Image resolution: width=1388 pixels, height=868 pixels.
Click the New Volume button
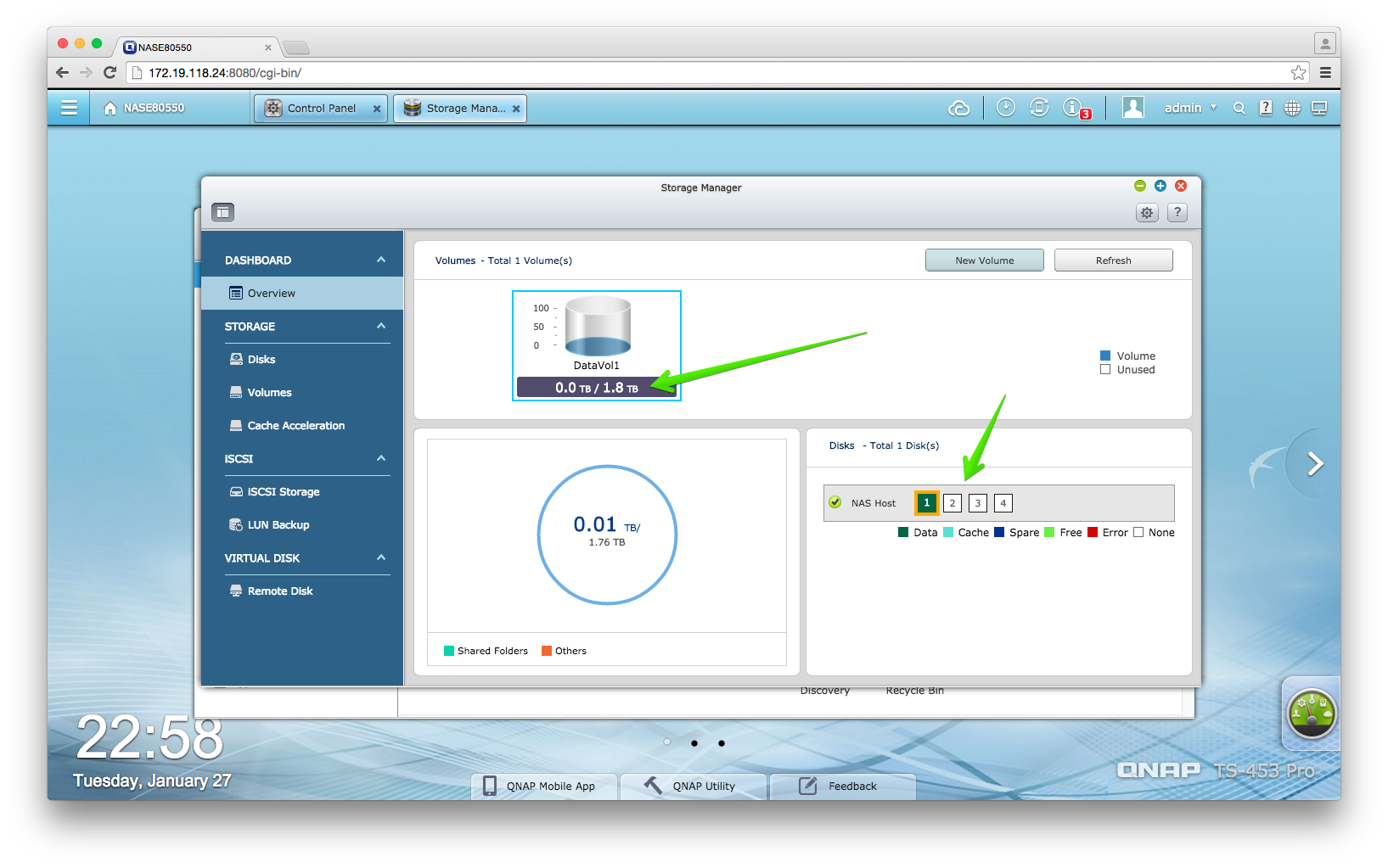[985, 260]
